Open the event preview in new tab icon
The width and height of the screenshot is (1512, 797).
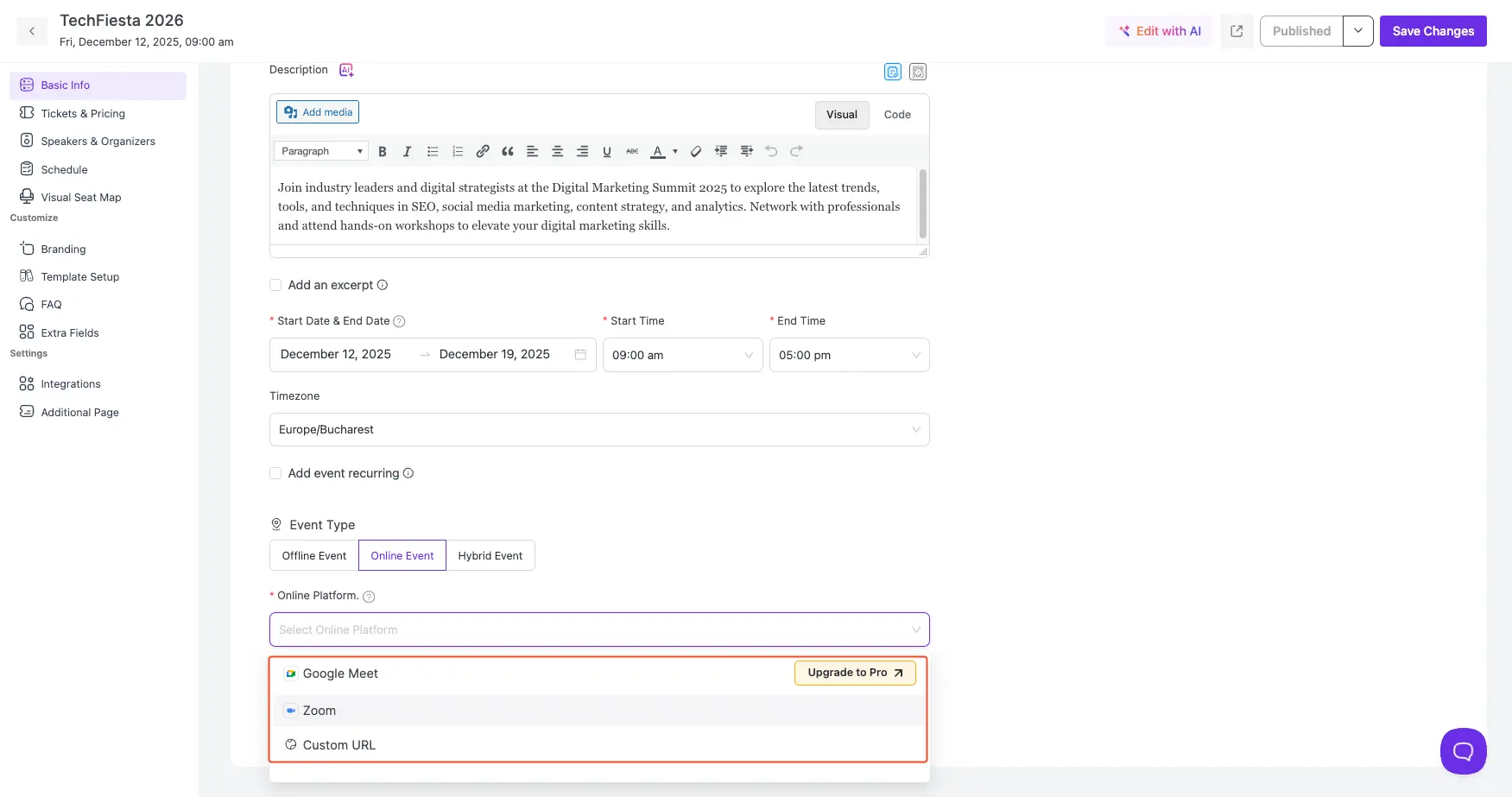1237,31
